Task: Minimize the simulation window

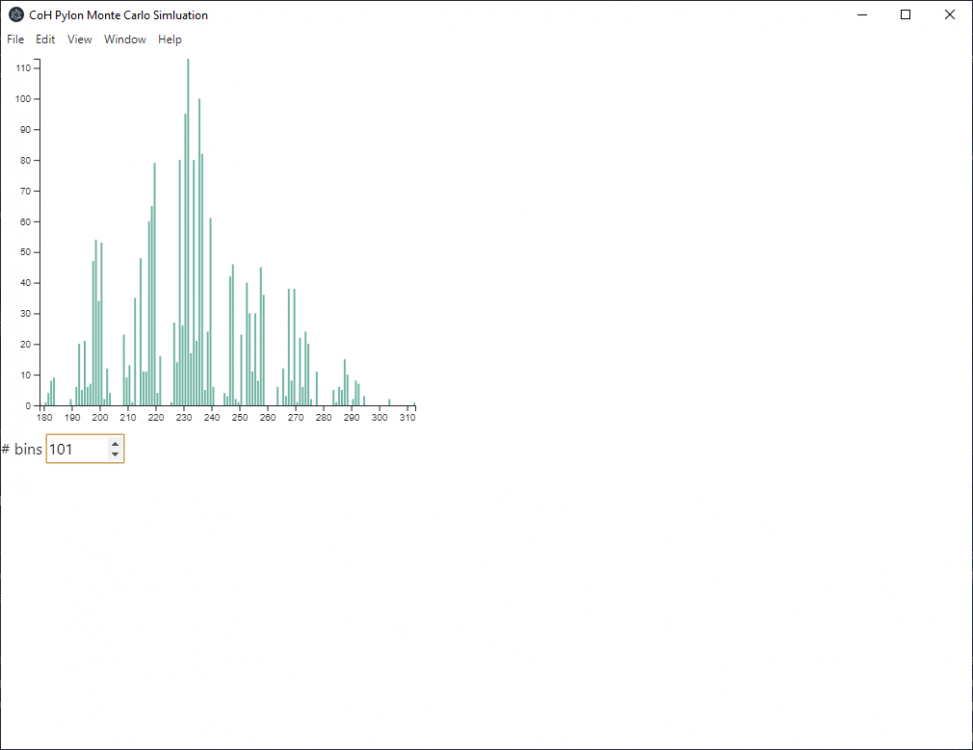Action: (861, 15)
